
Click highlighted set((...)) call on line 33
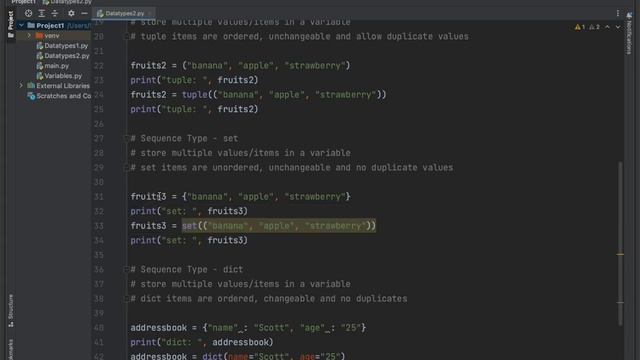(279, 226)
